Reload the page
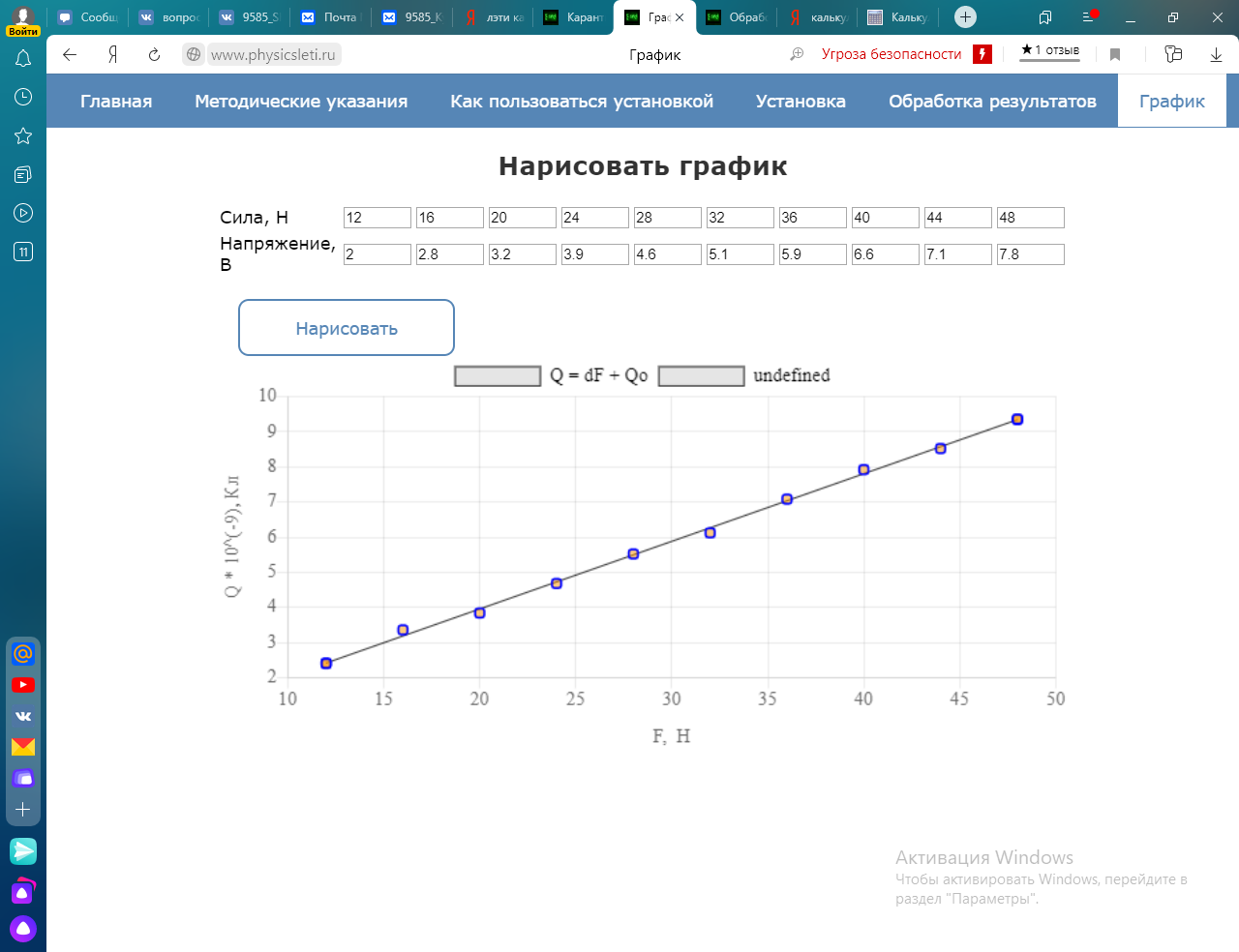Screen dimensions: 1239x952 pyautogui.click(x=154, y=55)
